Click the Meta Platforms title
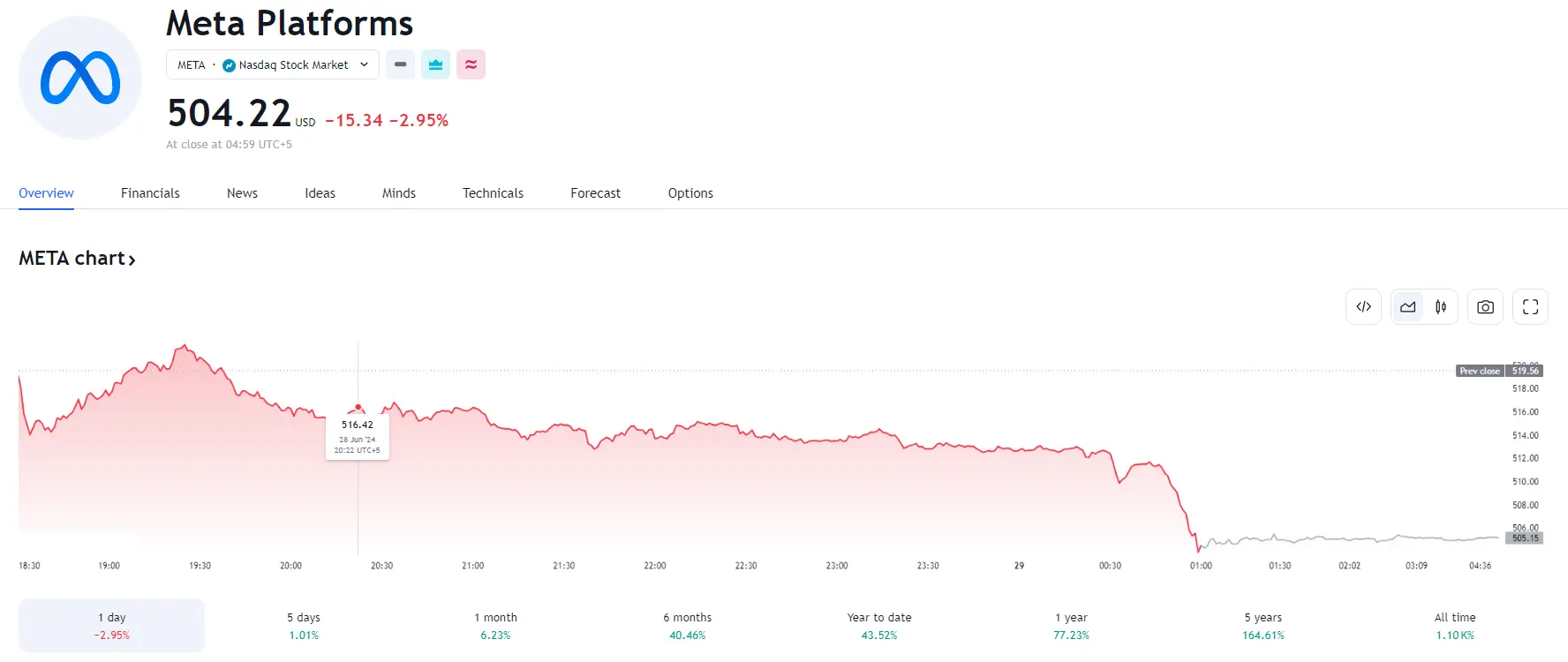 click(290, 23)
